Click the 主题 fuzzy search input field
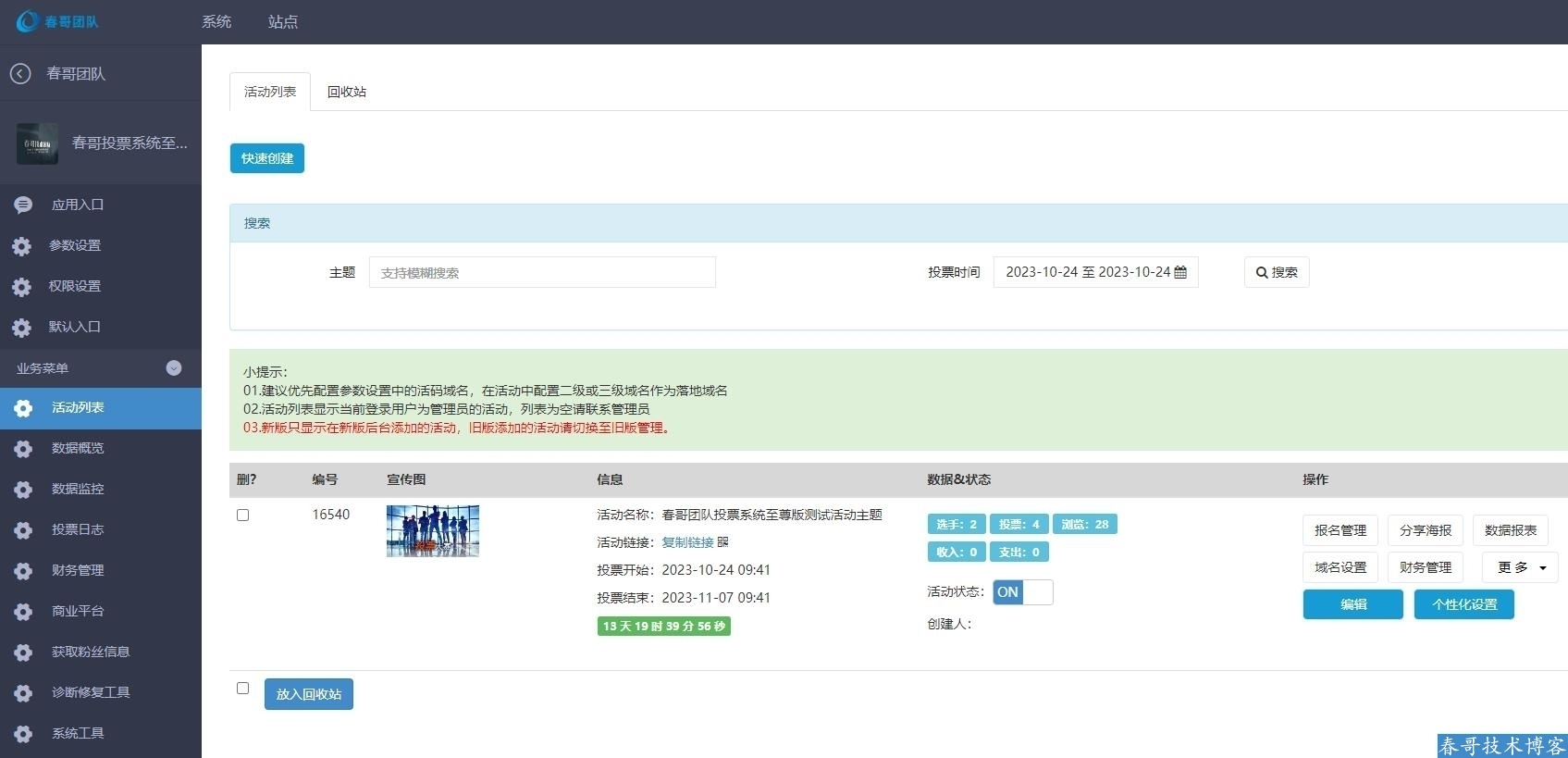Image resolution: width=1568 pixels, height=758 pixels. tap(542, 272)
